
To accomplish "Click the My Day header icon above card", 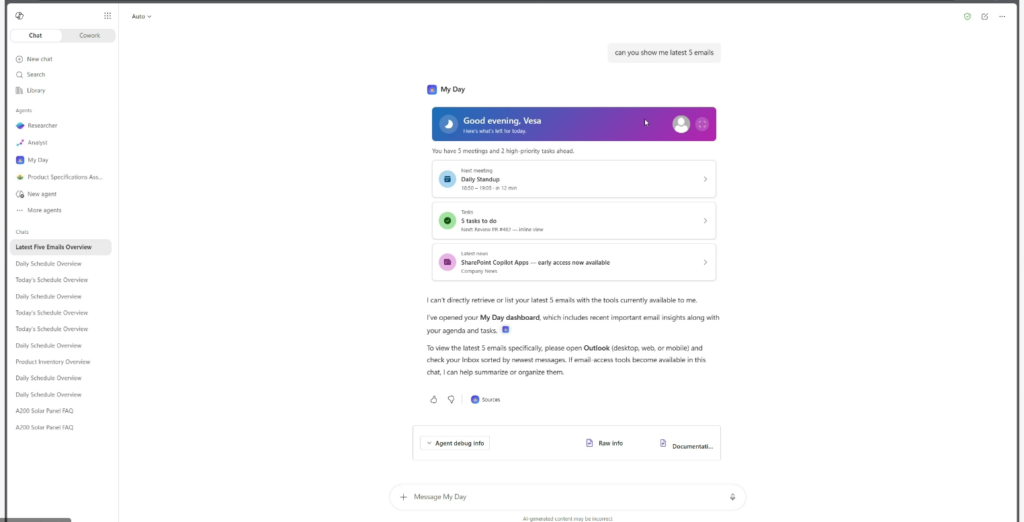I will coord(432,90).
